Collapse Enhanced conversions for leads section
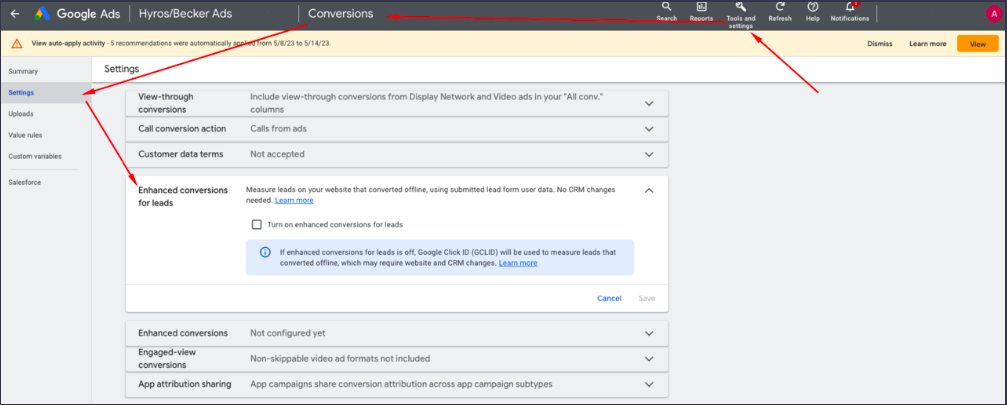This screenshot has height=405, width=1007. [x=649, y=191]
